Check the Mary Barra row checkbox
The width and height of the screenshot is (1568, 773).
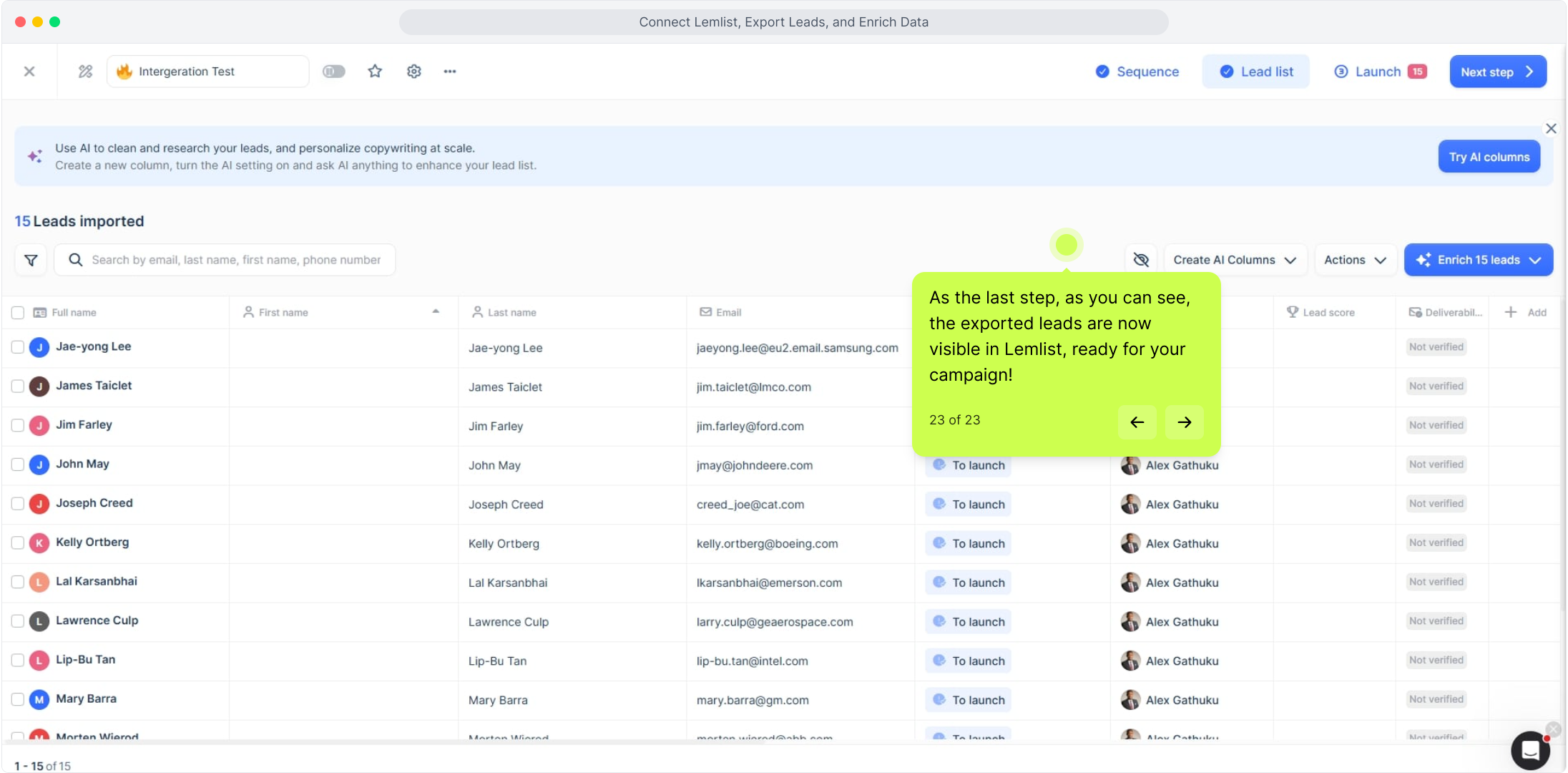pyautogui.click(x=18, y=699)
